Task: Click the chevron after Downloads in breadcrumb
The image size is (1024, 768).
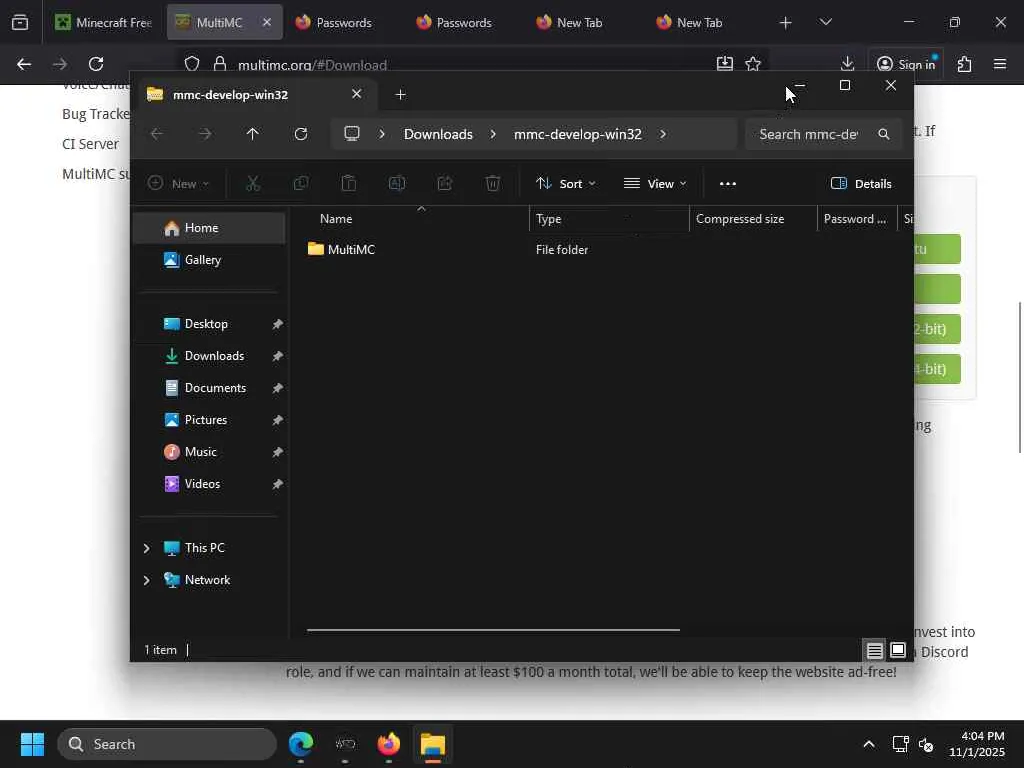Action: (493, 134)
